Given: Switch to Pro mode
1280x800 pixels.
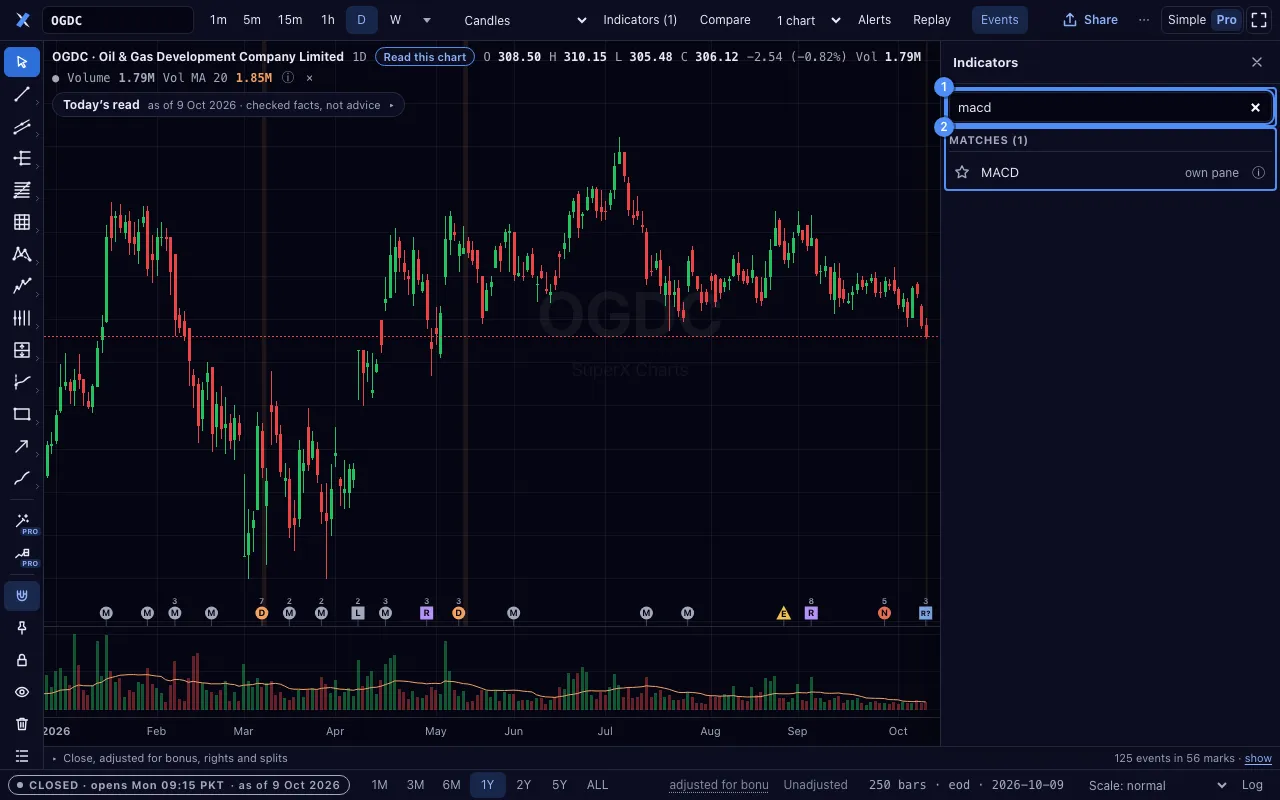Looking at the screenshot, I should click(1226, 20).
